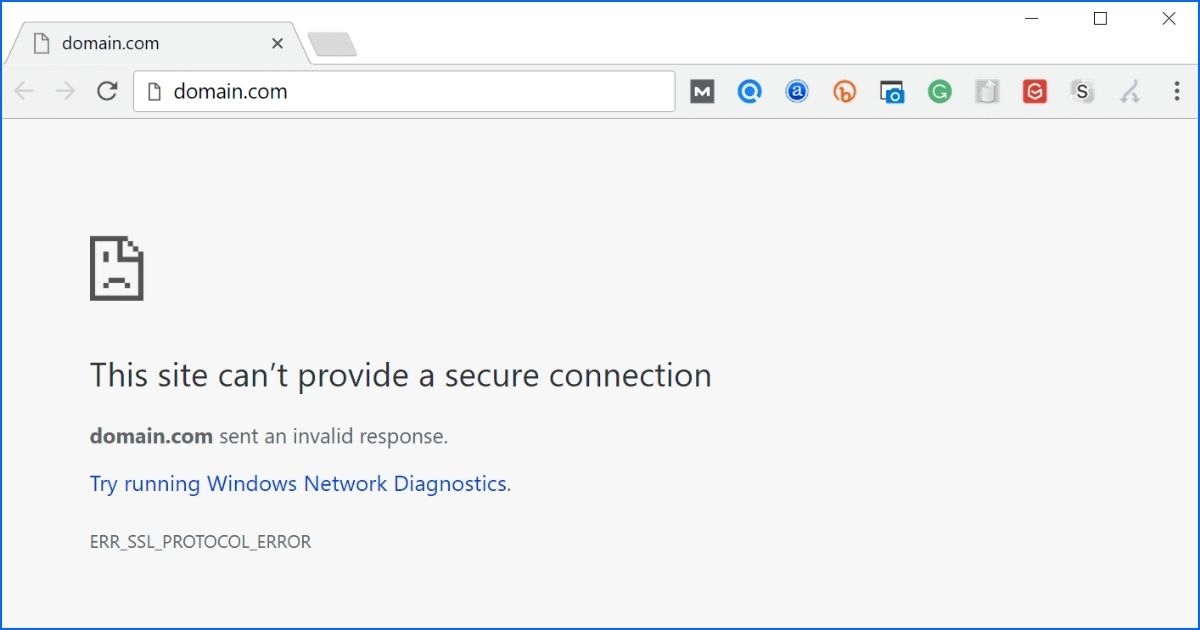
Task: Click inside the address bar
Action: tap(400, 91)
